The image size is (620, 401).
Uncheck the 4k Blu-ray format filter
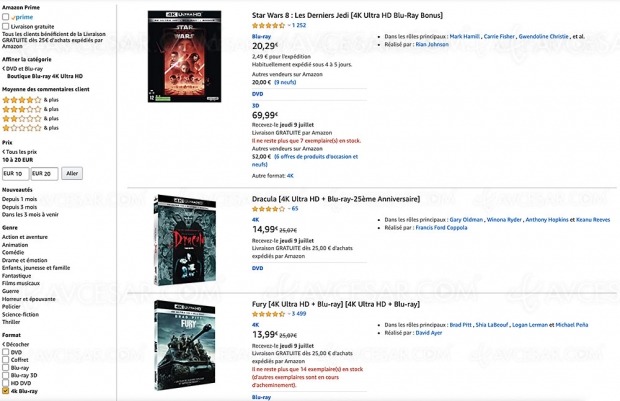(x=6, y=390)
